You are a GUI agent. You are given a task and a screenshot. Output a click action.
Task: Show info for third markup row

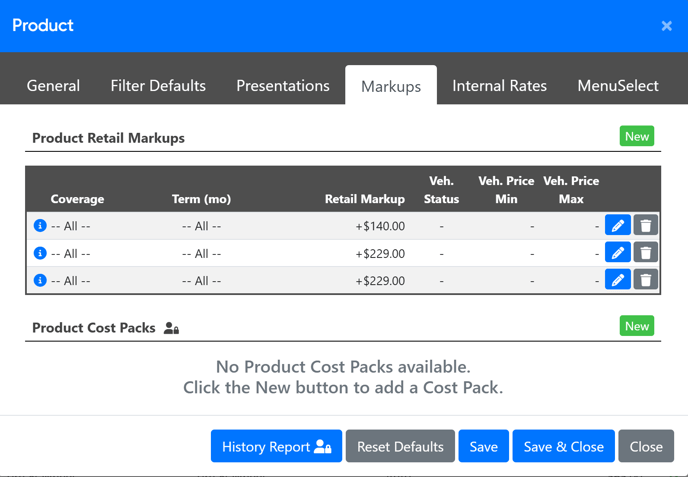pos(40,280)
